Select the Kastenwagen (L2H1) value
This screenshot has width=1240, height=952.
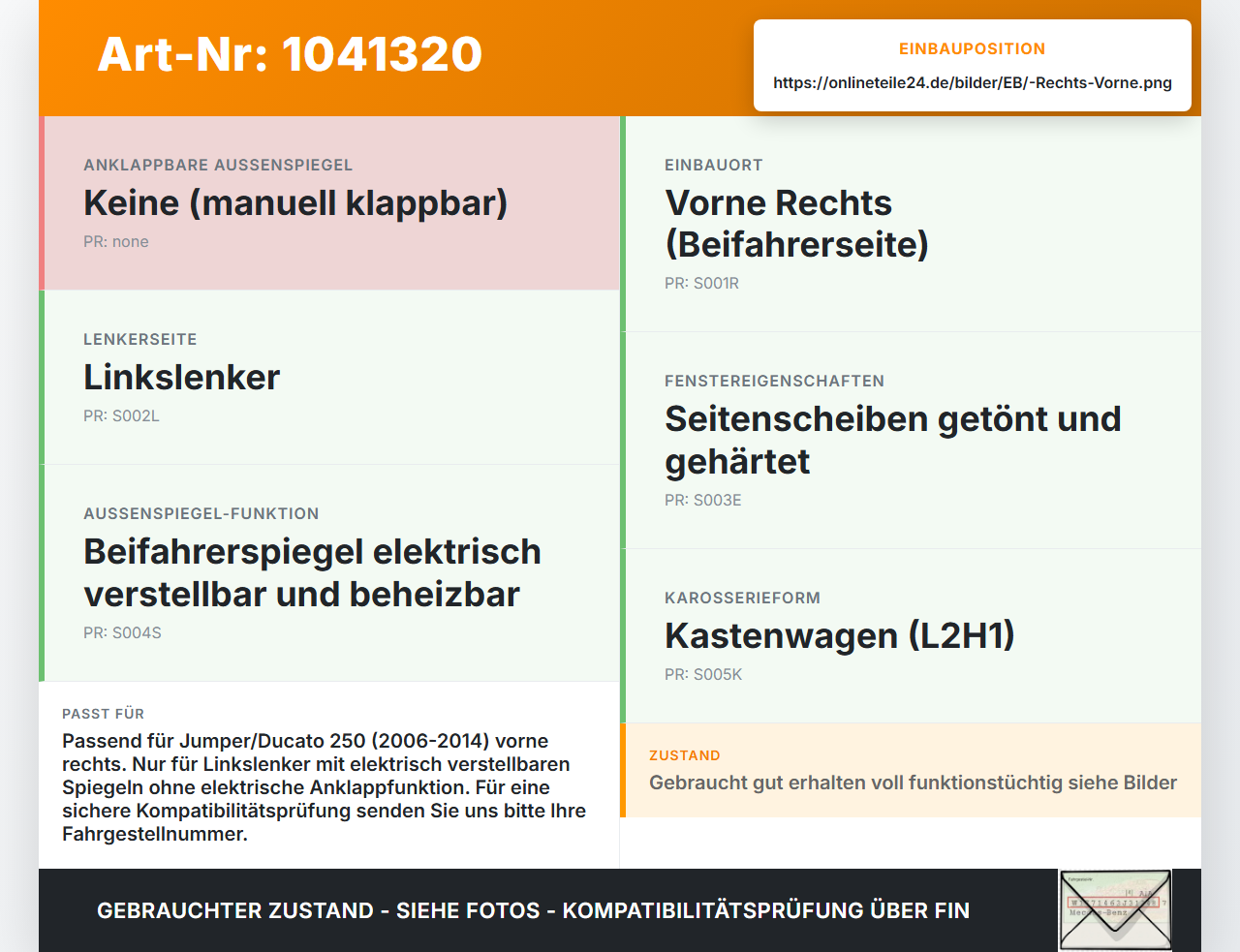839,635
